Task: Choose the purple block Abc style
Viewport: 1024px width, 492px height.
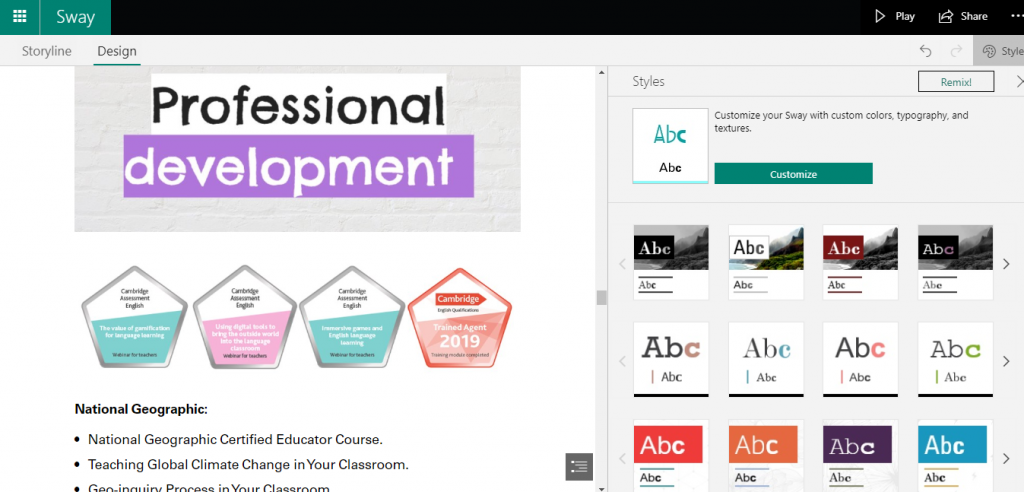Action: 860,455
